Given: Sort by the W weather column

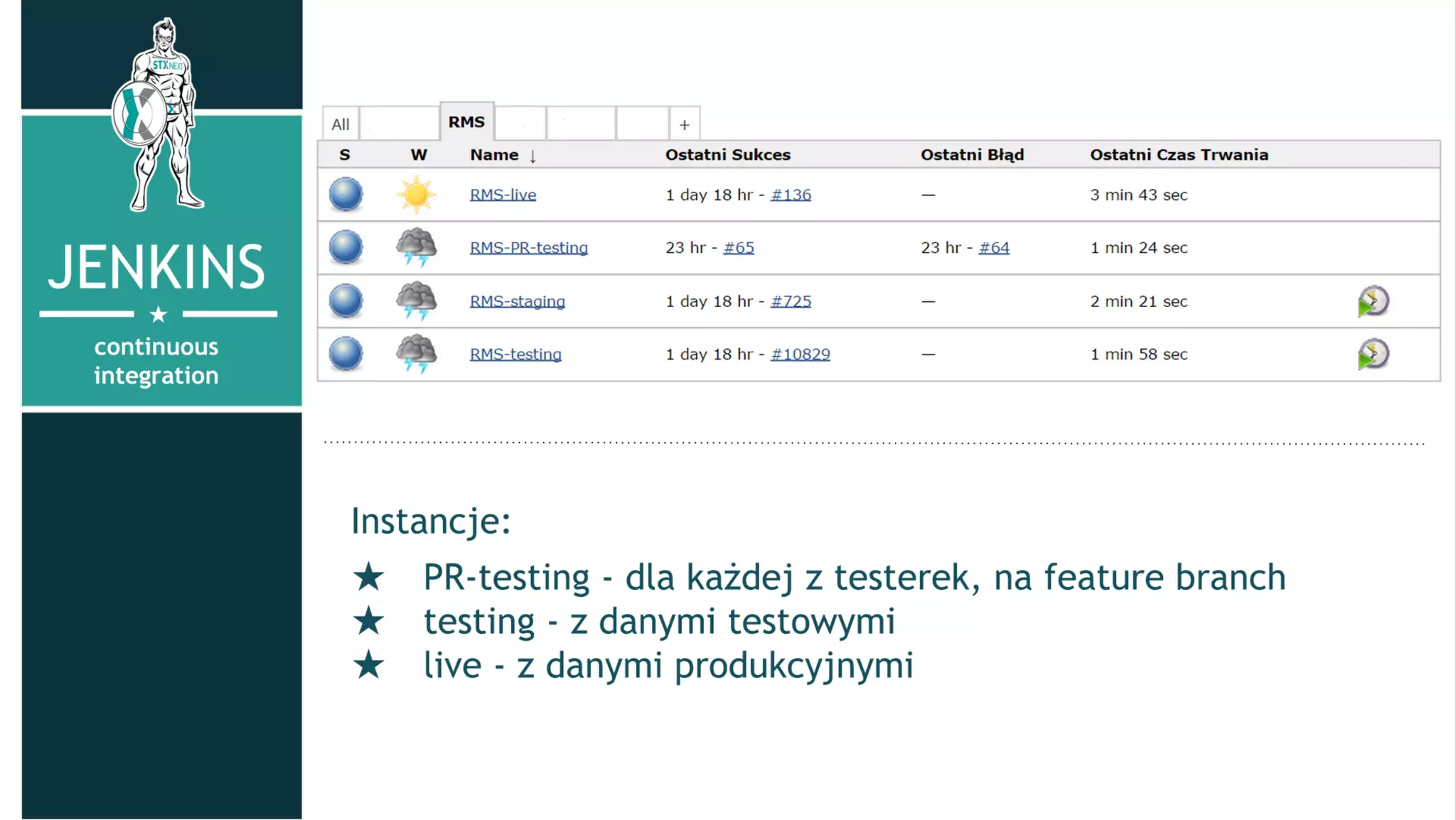Looking at the screenshot, I should pyautogui.click(x=419, y=155).
